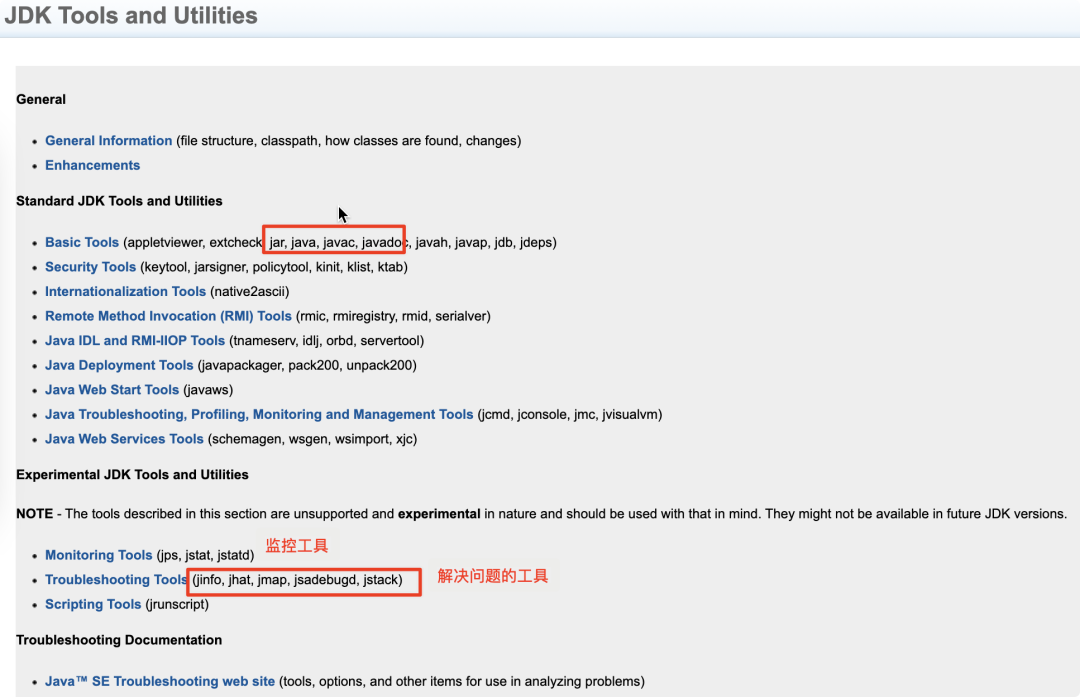This screenshot has height=697, width=1080.
Task: Open the Security Tools link
Action: (x=90, y=267)
